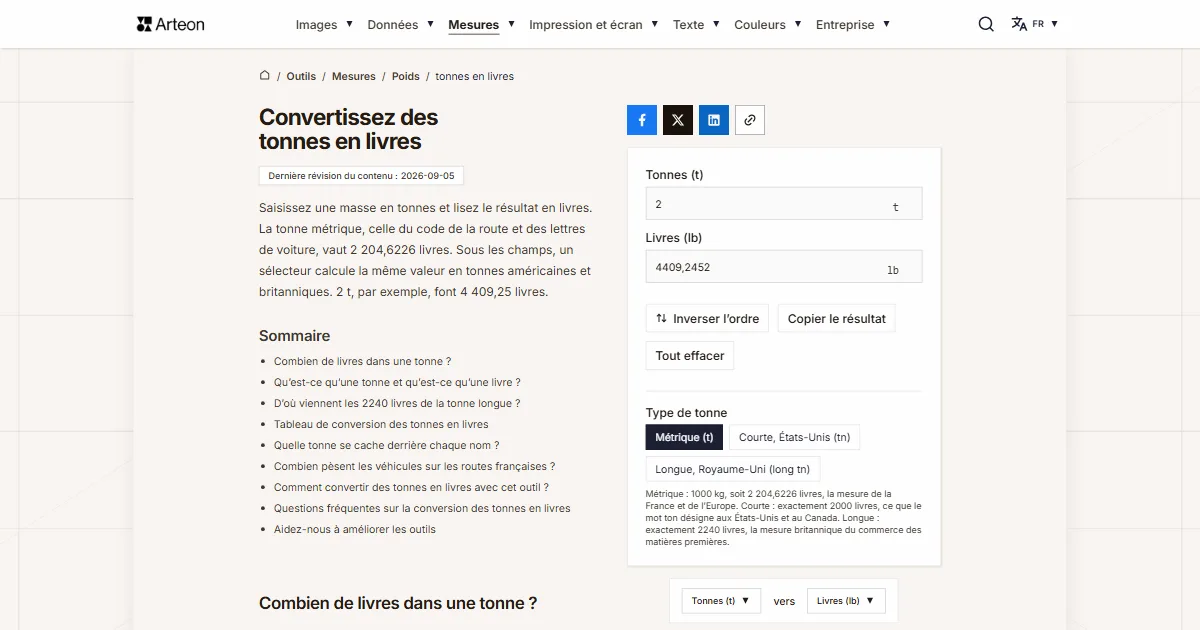Select the Longue, Royaume-Uni (long tn) type
The width and height of the screenshot is (1200, 630).
click(733, 469)
